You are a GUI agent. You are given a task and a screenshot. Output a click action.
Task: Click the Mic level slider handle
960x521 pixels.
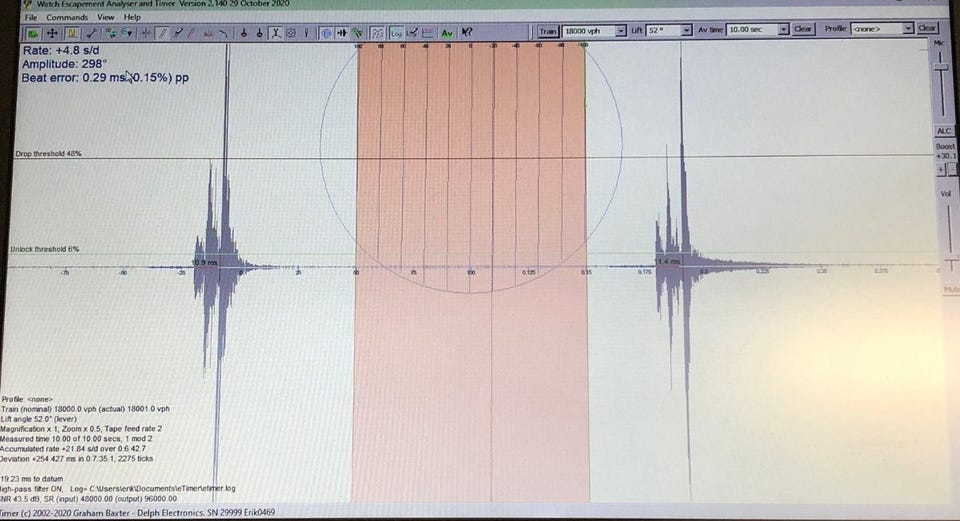point(941,66)
